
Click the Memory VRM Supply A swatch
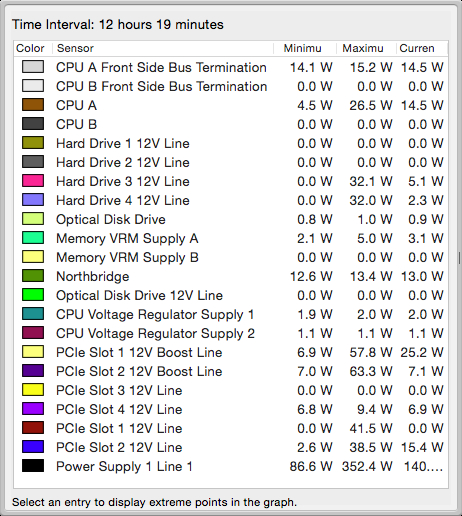[x=33, y=238]
